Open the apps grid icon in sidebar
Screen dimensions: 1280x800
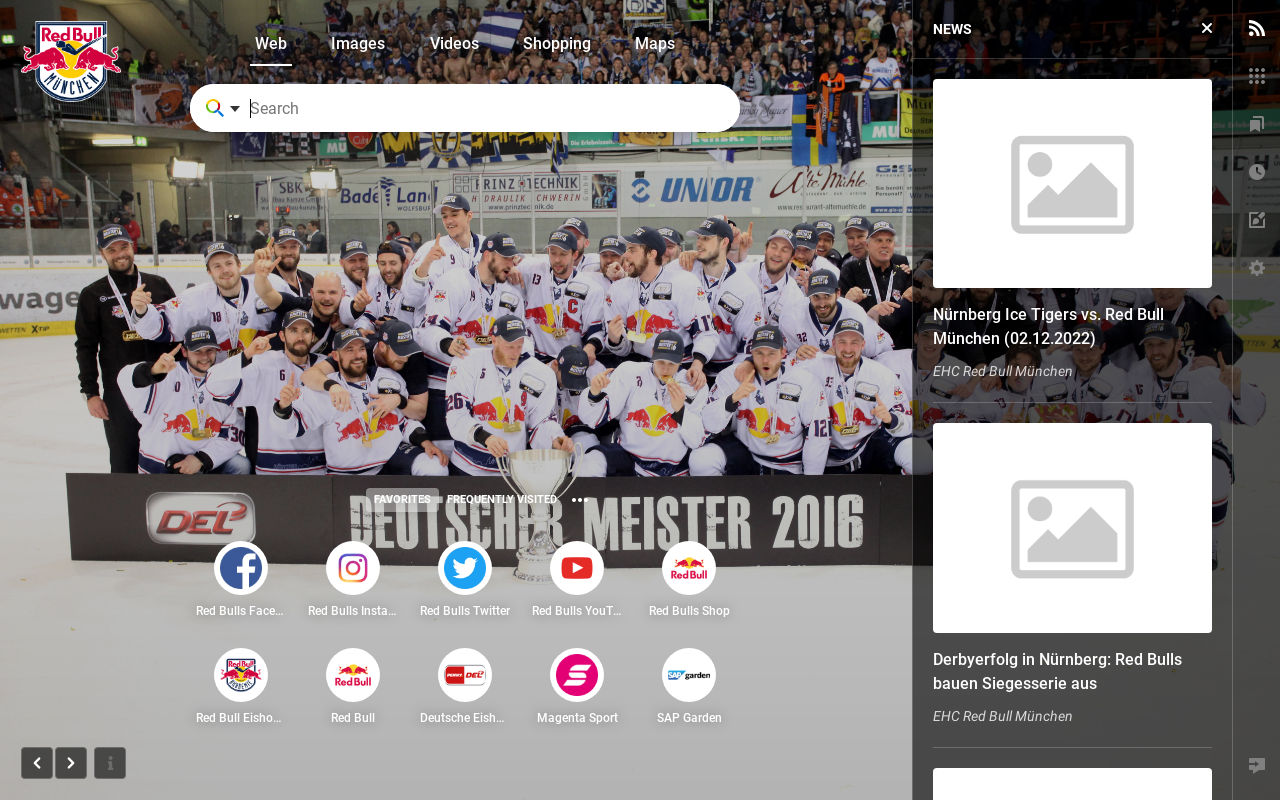[x=1257, y=76]
